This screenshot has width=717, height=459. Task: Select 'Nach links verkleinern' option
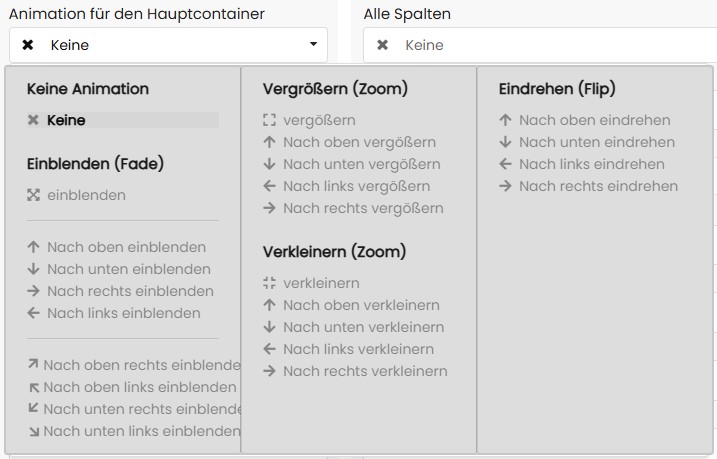click(358, 349)
